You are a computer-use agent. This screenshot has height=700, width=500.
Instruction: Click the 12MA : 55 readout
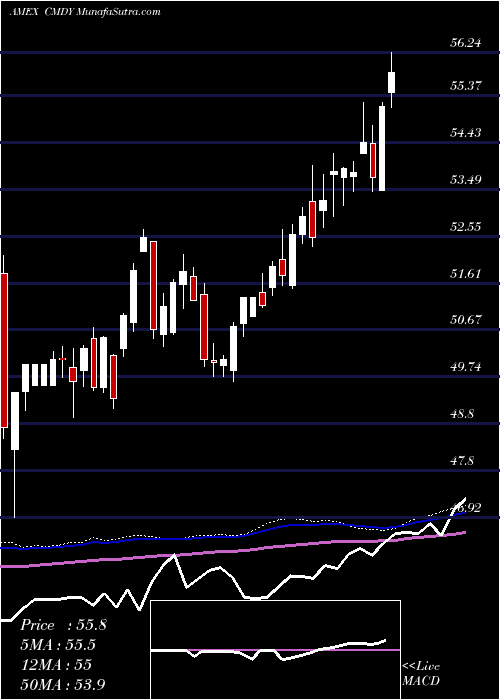[56, 664]
